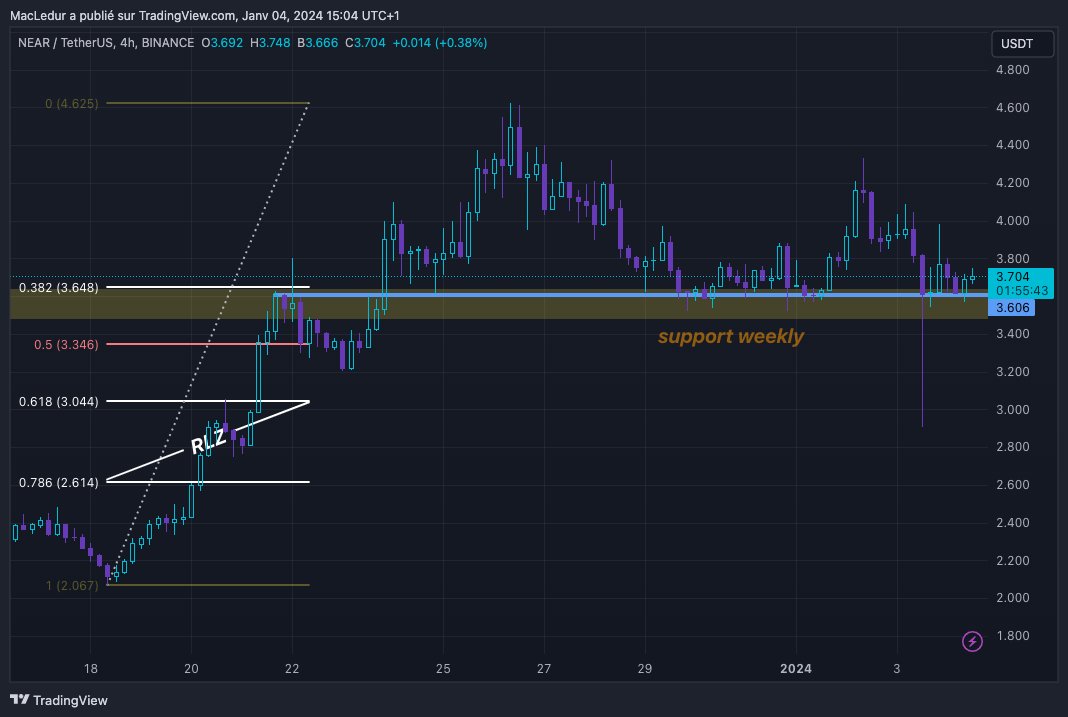Click the C3.704 close value in header
This screenshot has width=1068, height=717.
pyautogui.click(x=365, y=43)
